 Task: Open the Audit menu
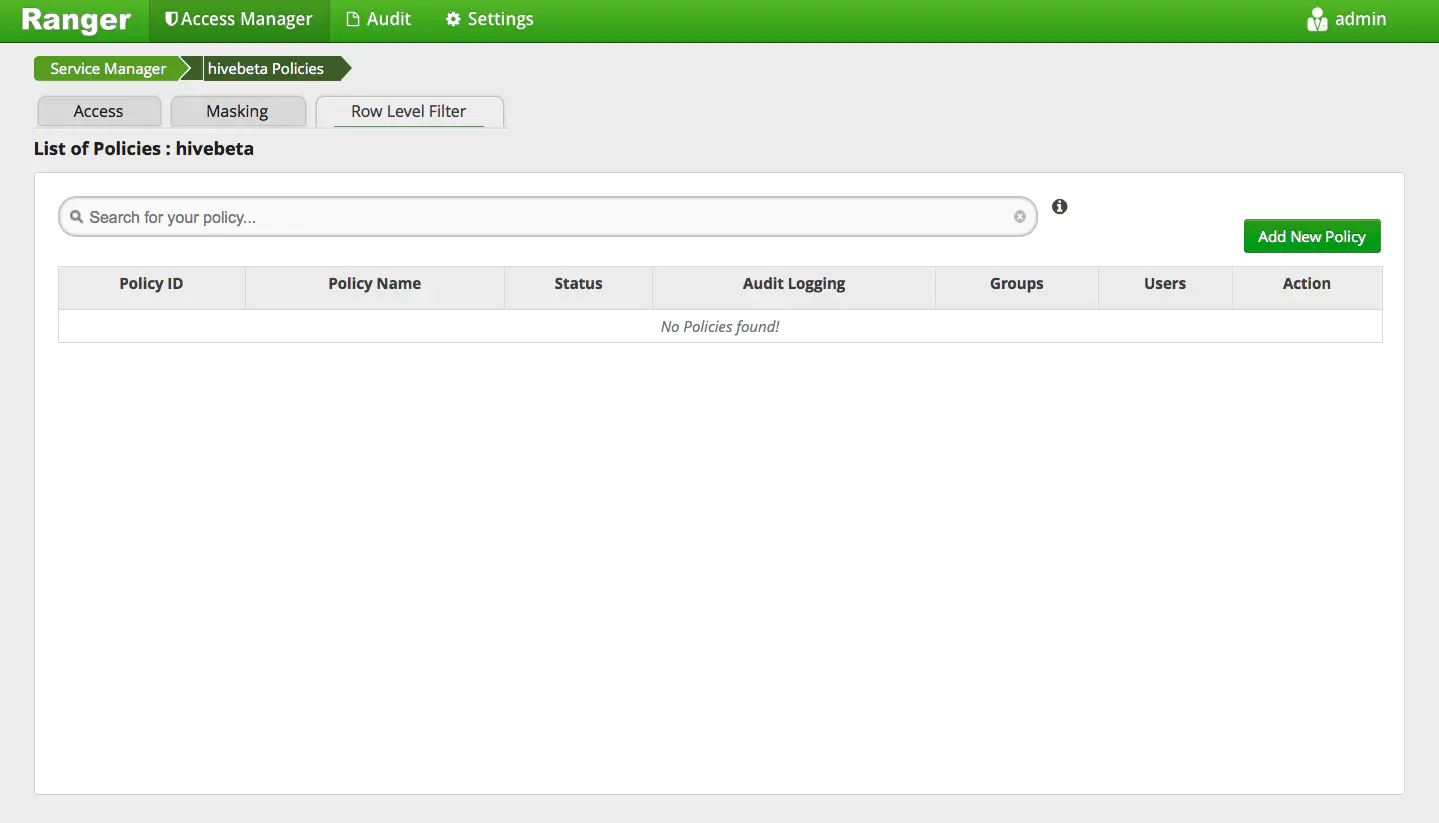[x=378, y=20]
